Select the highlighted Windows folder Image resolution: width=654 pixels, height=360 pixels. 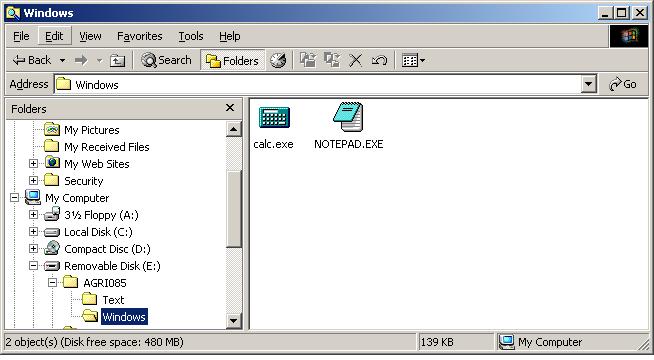[124, 317]
